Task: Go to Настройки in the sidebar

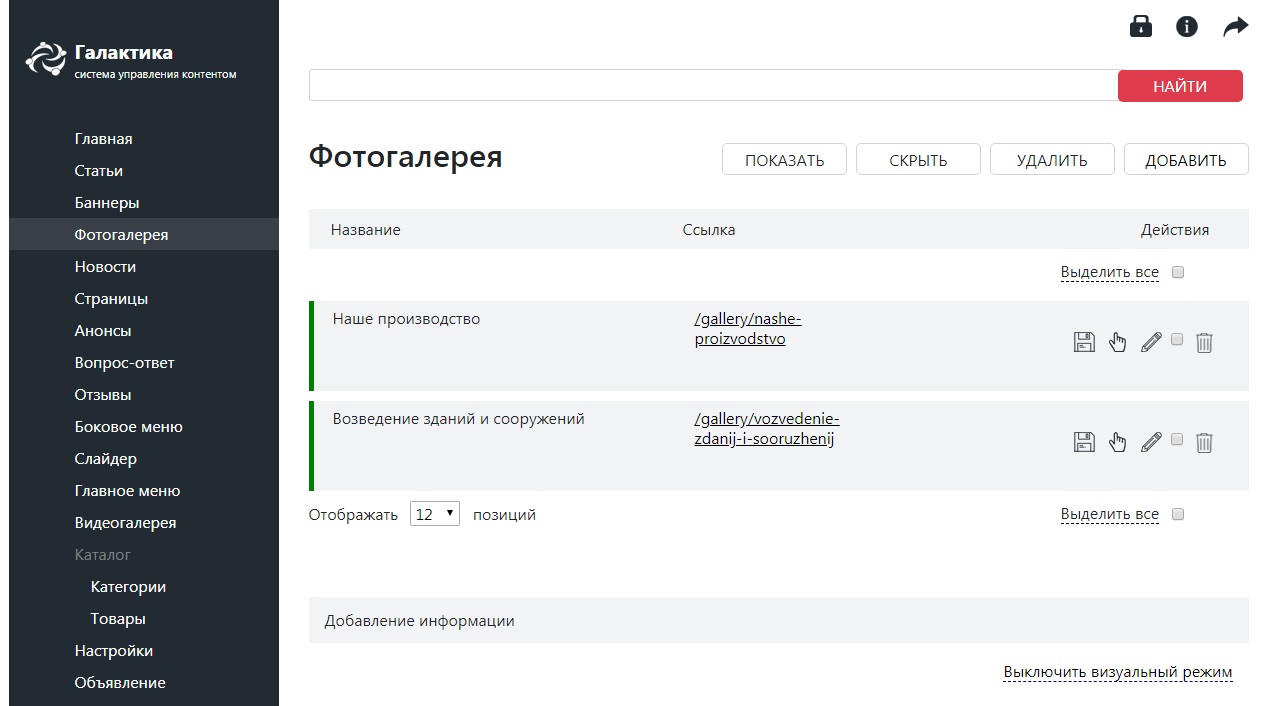Action: [x=114, y=651]
